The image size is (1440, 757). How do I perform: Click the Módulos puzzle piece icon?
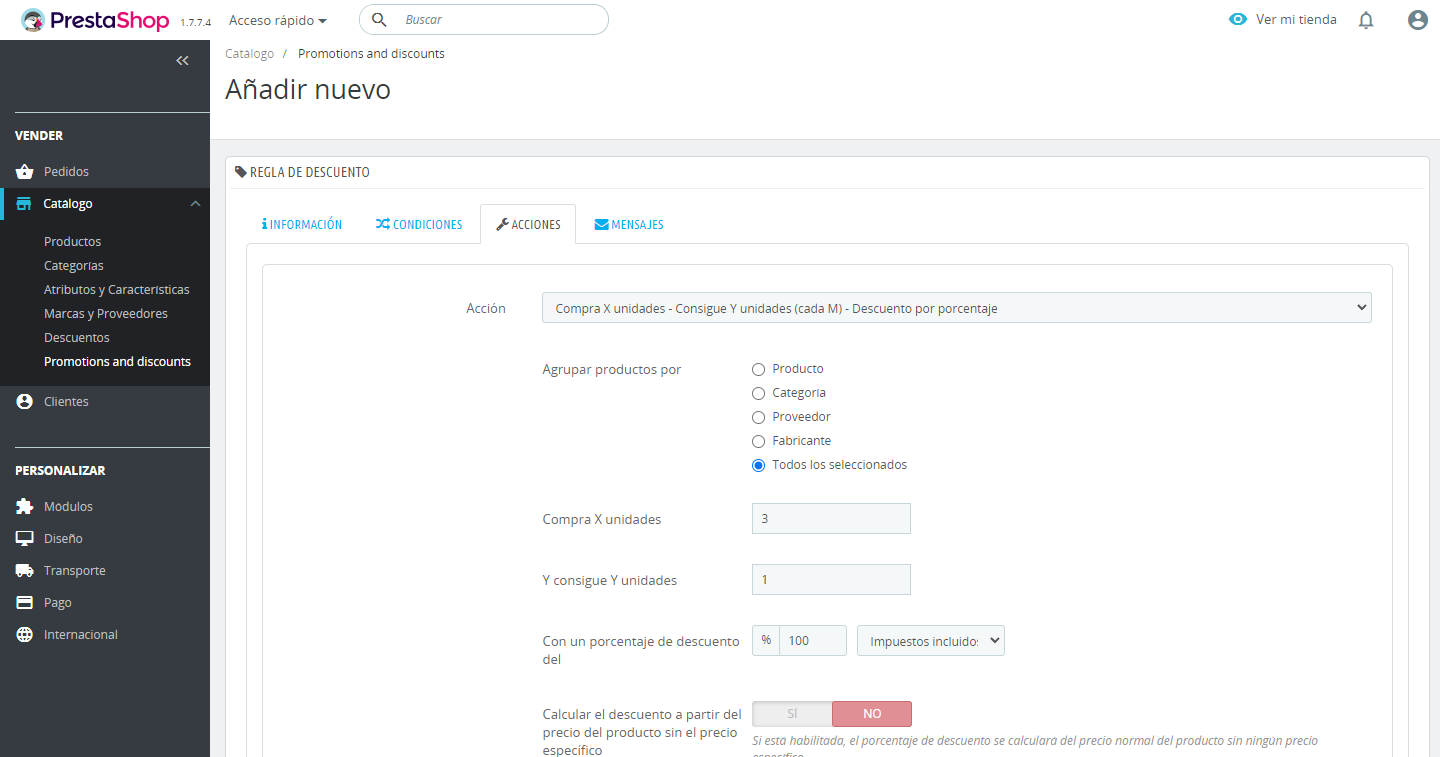25,507
